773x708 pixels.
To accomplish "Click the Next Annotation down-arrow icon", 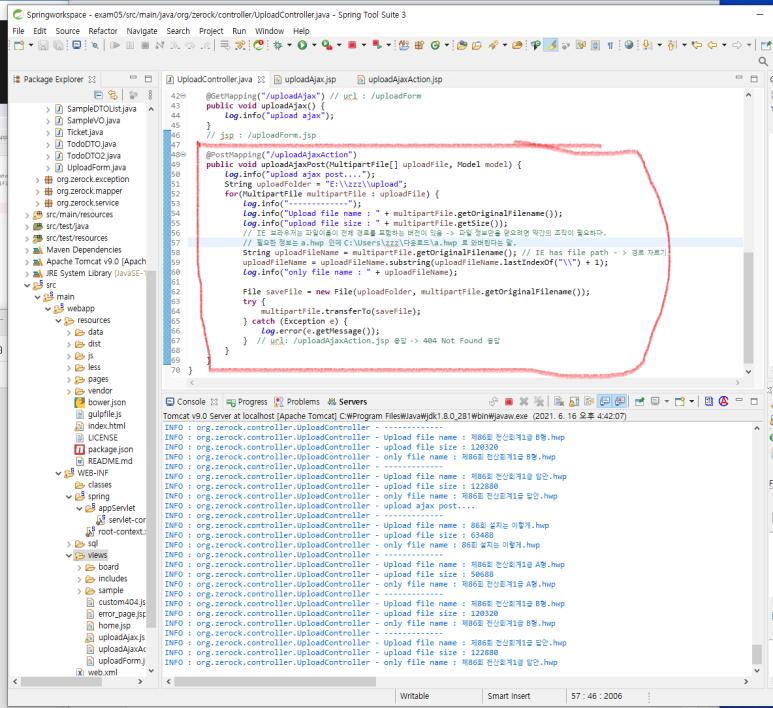I will (x=646, y=45).
